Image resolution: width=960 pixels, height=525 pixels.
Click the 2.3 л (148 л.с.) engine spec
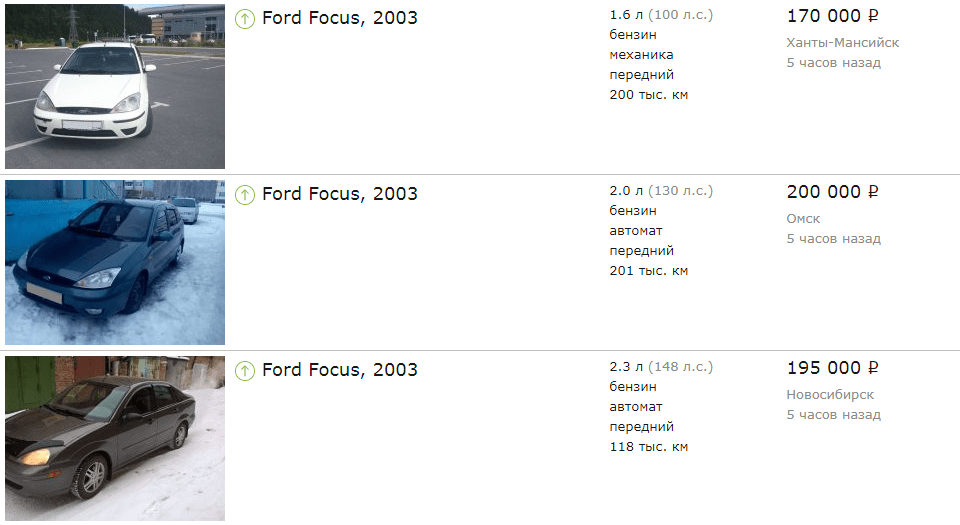pyautogui.click(x=661, y=367)
